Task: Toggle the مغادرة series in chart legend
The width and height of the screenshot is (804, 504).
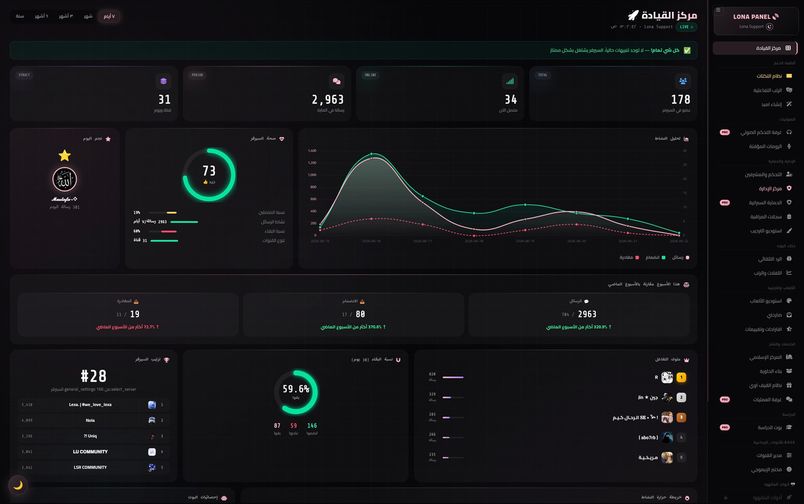Action: 629,257
